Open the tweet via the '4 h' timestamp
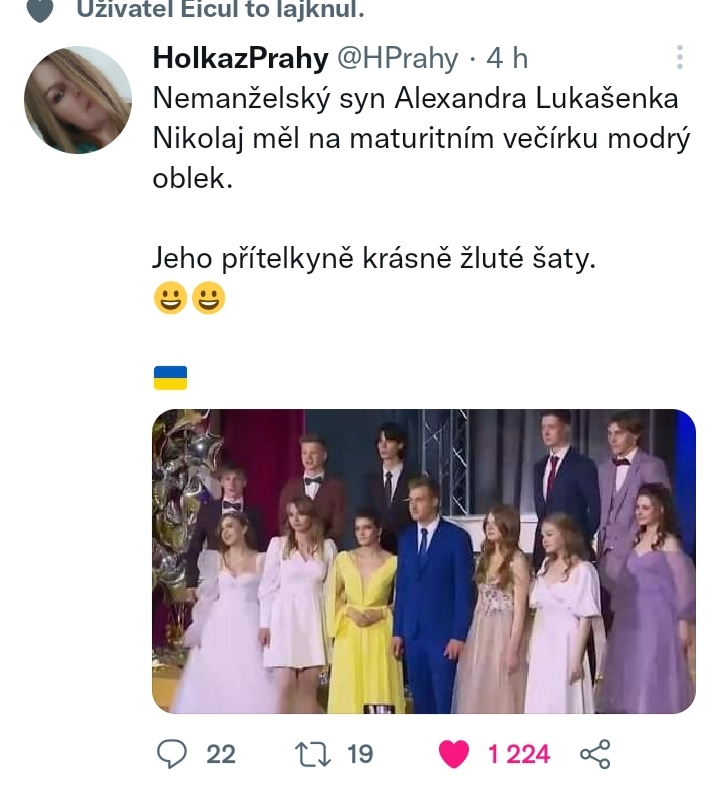This screenshot has width=720, height=785. tap(506, 58)
